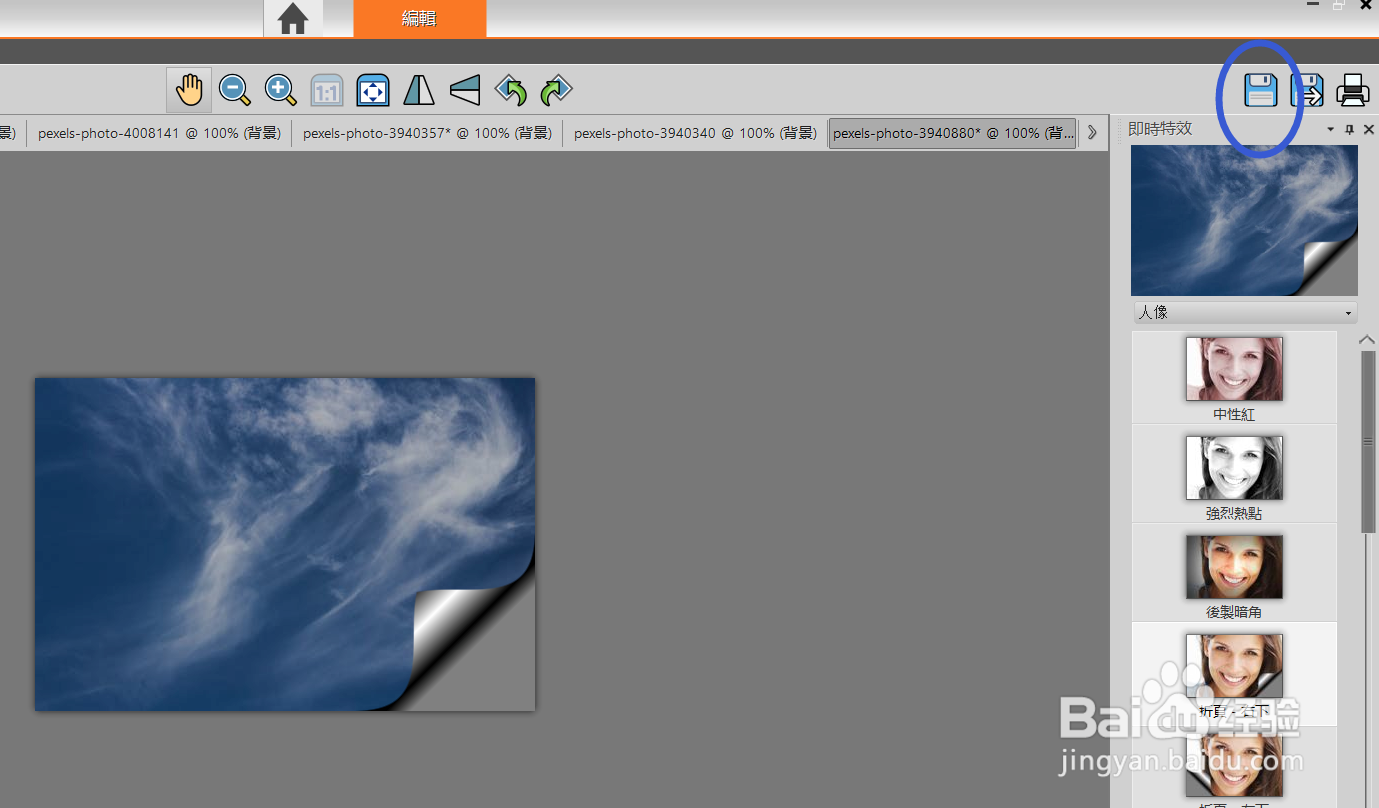Apply the 中性紅 portrait effect
Viewport: 1379px width, 808px height.
point(1234,377)
